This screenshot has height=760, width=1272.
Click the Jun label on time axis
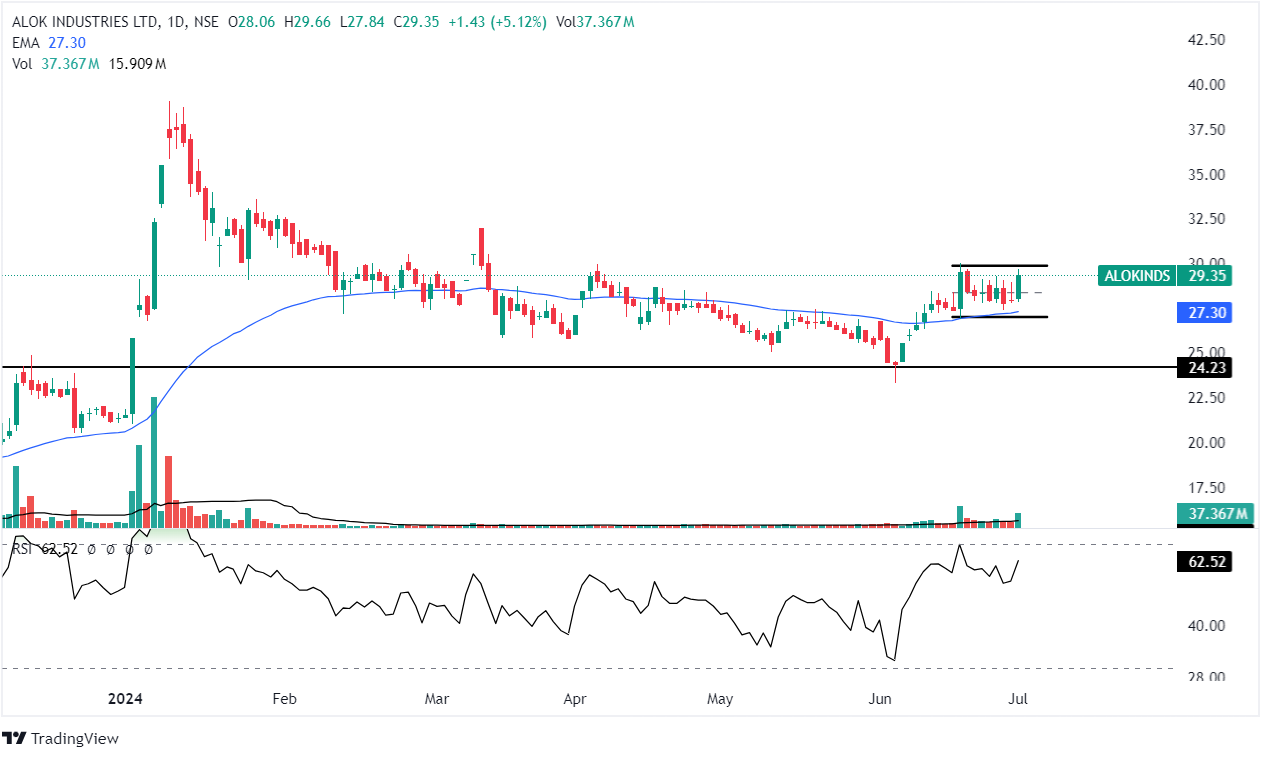tap(880, 698)
